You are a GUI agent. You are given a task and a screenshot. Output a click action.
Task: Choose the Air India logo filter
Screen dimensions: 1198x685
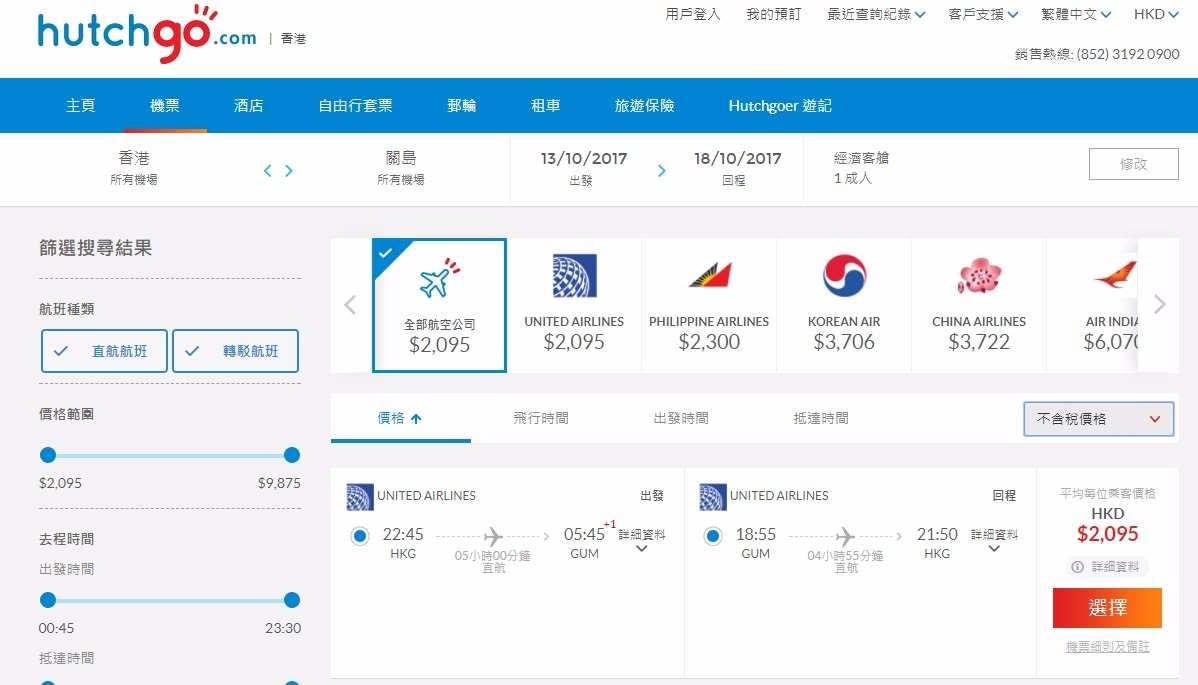(1115, 275)
